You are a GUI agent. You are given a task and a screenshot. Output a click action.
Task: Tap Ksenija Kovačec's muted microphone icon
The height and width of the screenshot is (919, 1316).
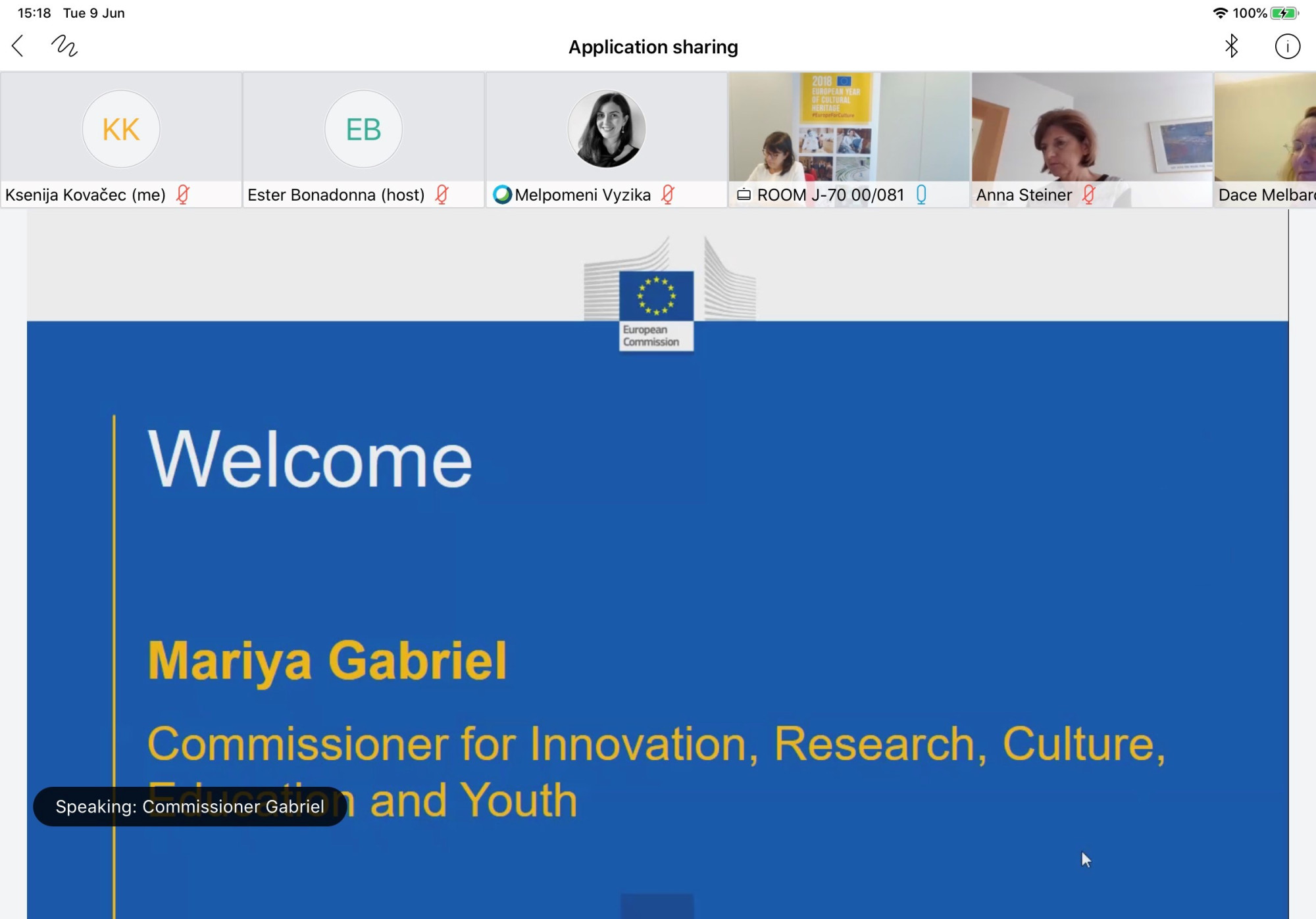coord(183,195)
